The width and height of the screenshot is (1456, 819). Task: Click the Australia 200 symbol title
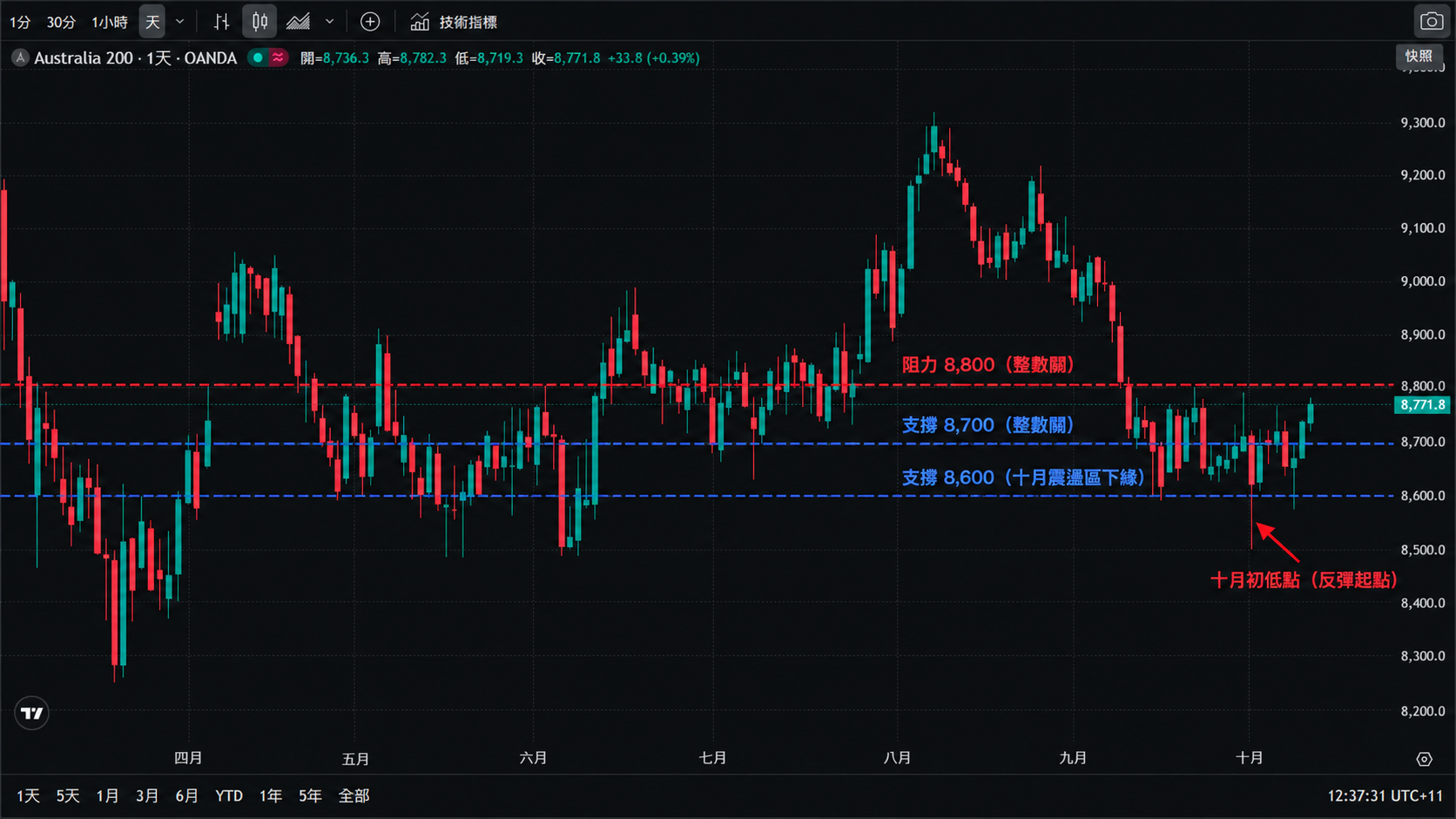[135, 58]
